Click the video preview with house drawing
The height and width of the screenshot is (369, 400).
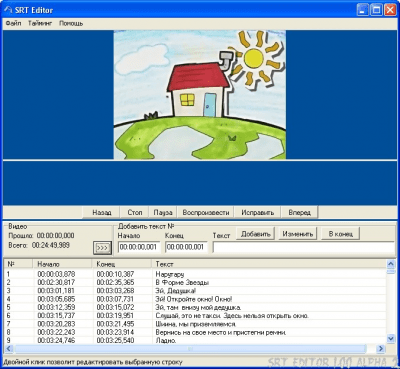click(x=200, y=95)
